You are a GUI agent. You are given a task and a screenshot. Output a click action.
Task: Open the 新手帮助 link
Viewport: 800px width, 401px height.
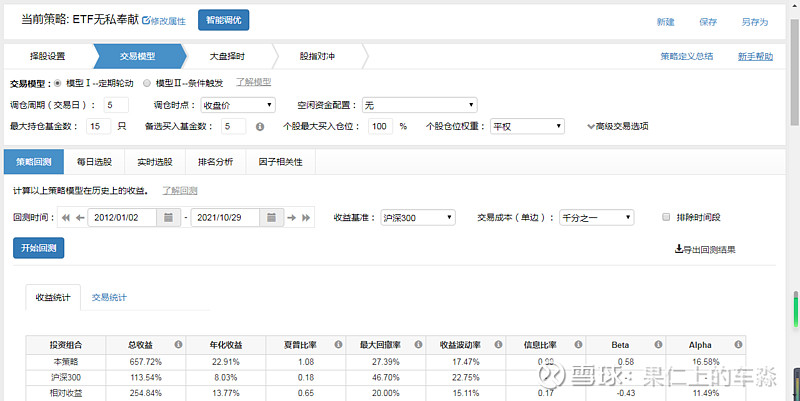click(756, 56)
